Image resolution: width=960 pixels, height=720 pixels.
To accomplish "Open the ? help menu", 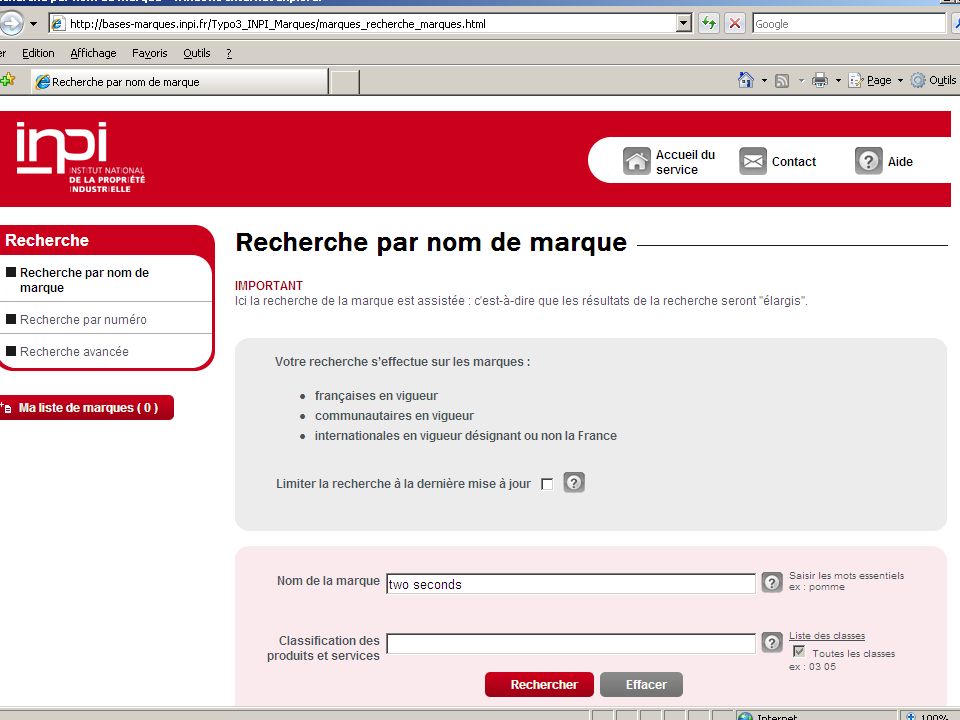I will tap(229, 53).
